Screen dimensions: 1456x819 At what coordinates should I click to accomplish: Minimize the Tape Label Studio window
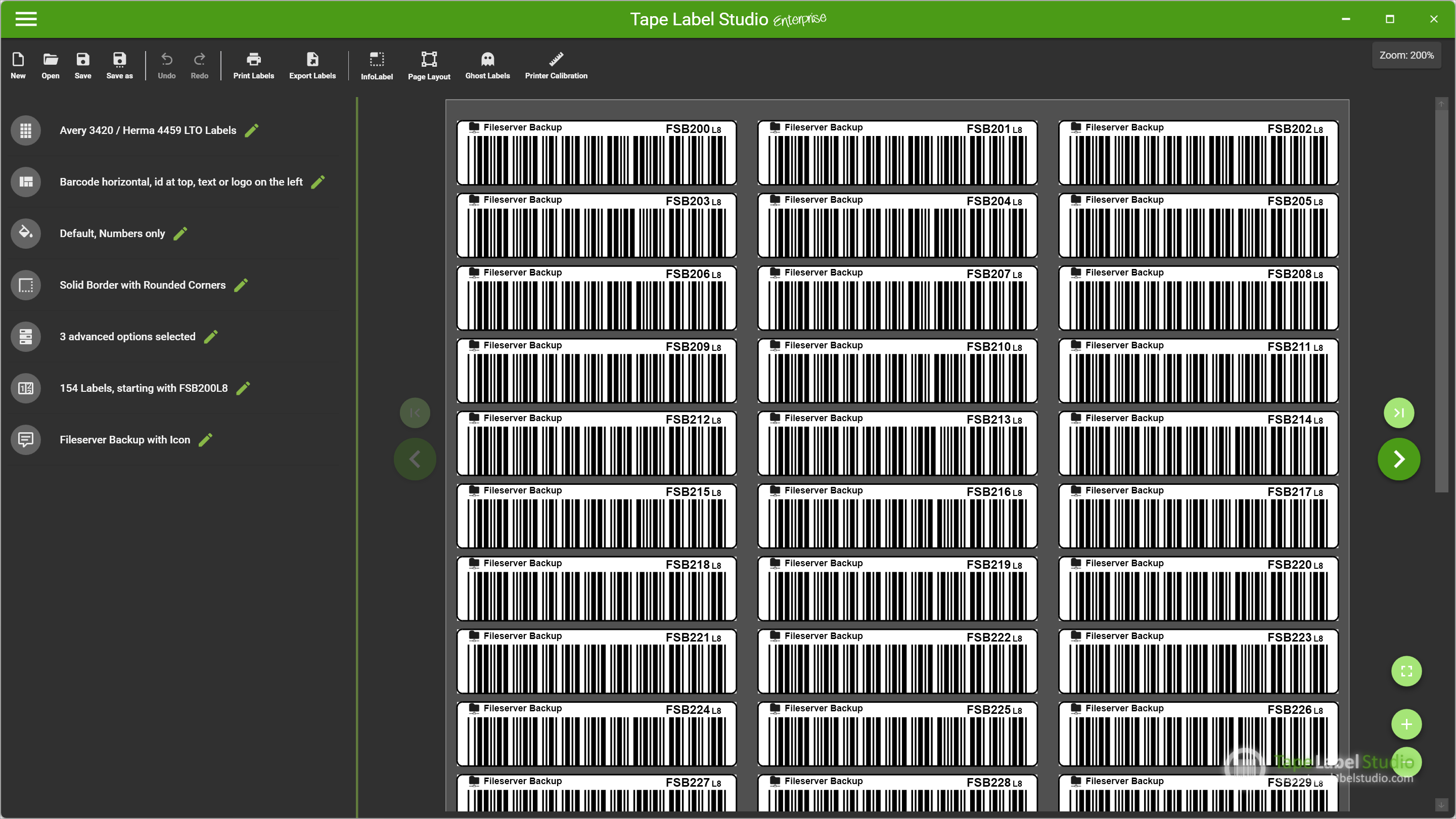pyautogui.click(x=1346, y=19)
